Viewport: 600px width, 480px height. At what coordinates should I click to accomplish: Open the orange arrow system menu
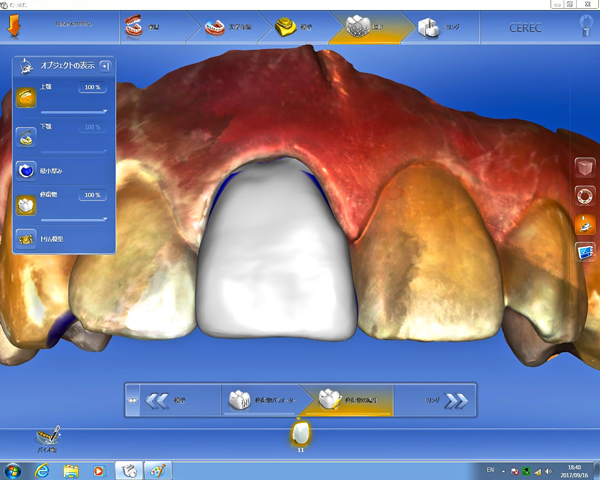[x=14, y=26]
